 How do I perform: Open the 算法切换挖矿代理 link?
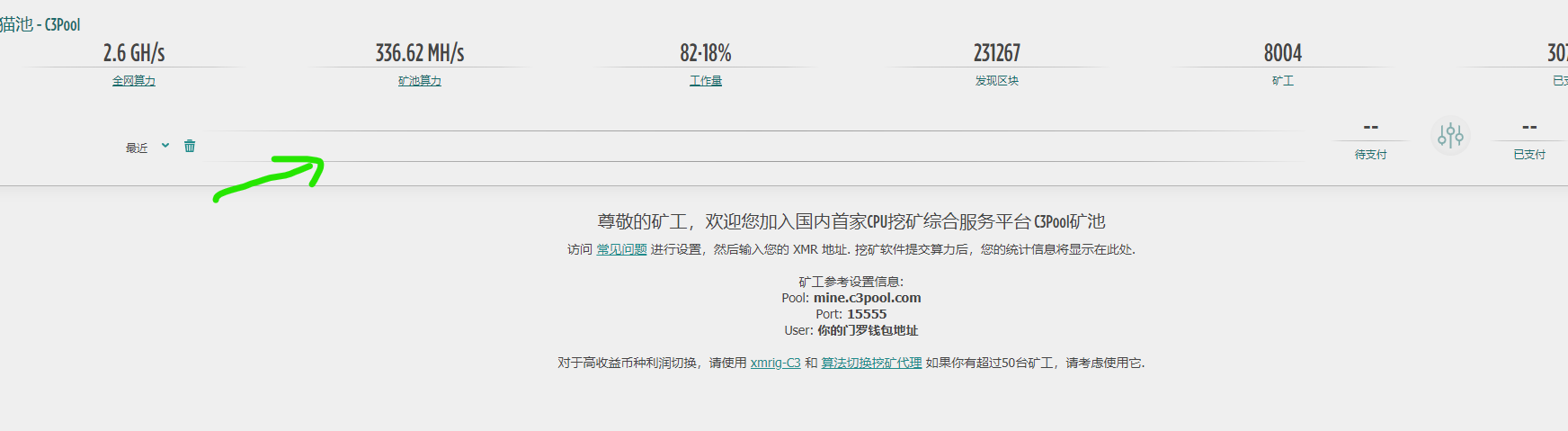click(871, 364)
